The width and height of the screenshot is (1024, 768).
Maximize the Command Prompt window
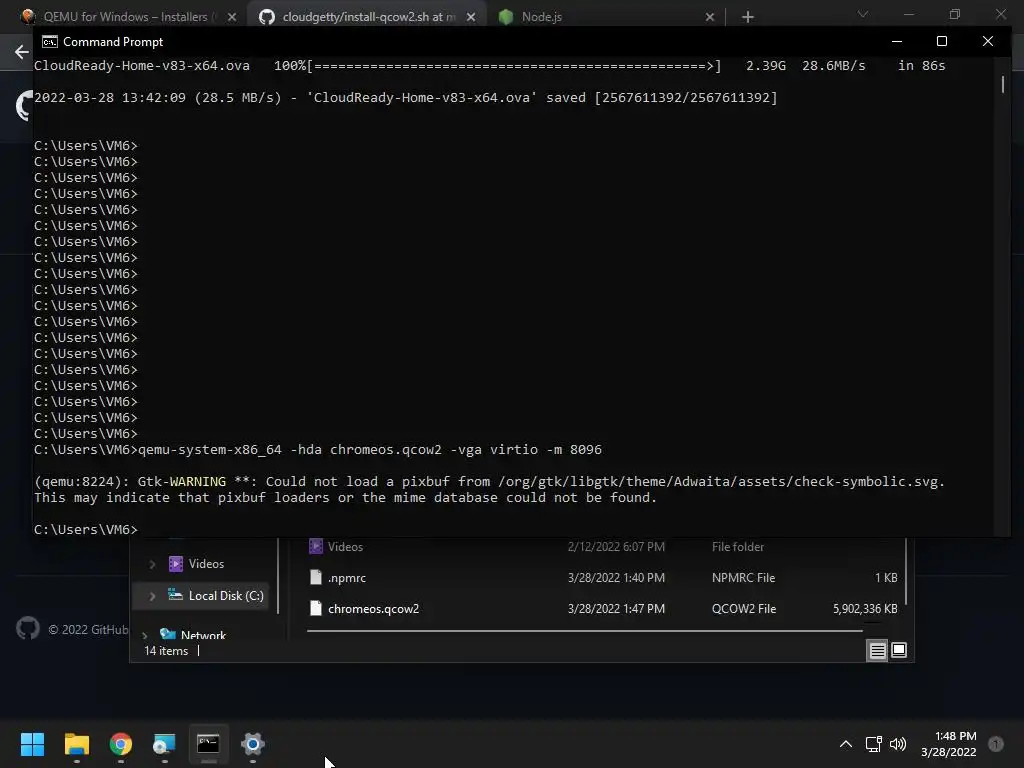click(x=942, y=41)
